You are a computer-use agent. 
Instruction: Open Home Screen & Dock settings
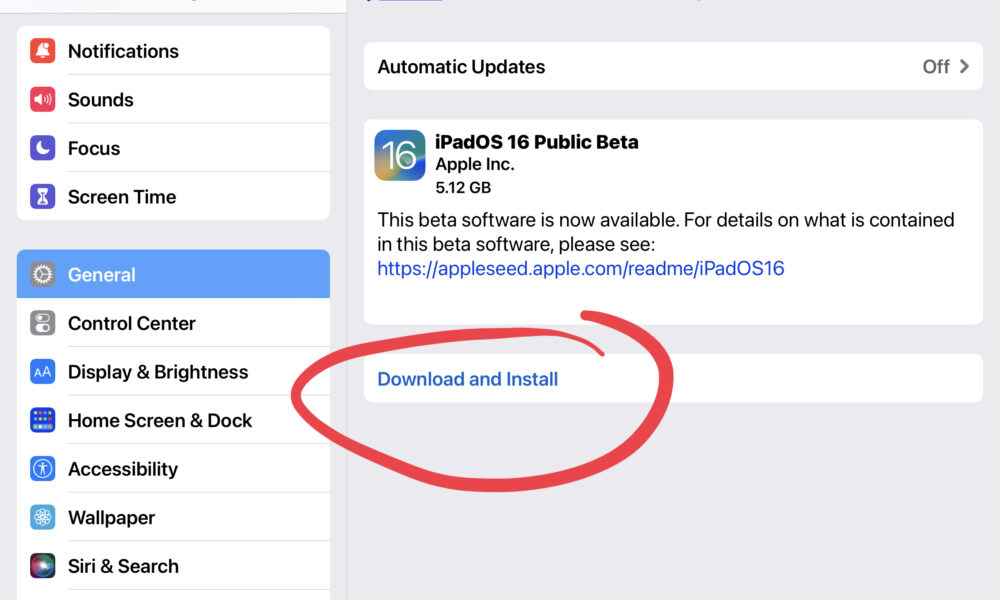tap(173, 420)
